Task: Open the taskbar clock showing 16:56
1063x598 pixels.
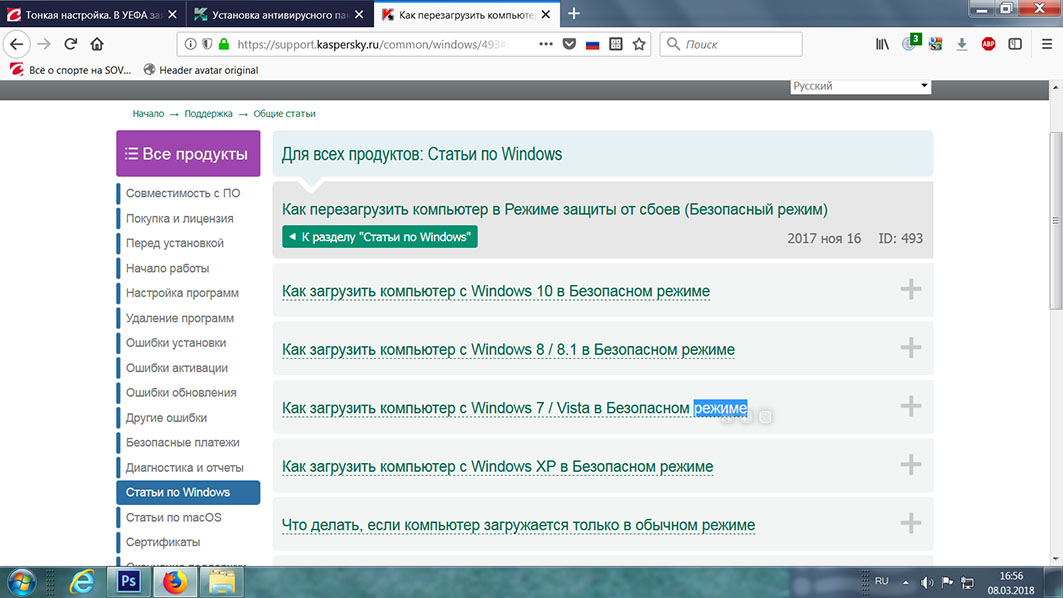Action: point(1010,583)
